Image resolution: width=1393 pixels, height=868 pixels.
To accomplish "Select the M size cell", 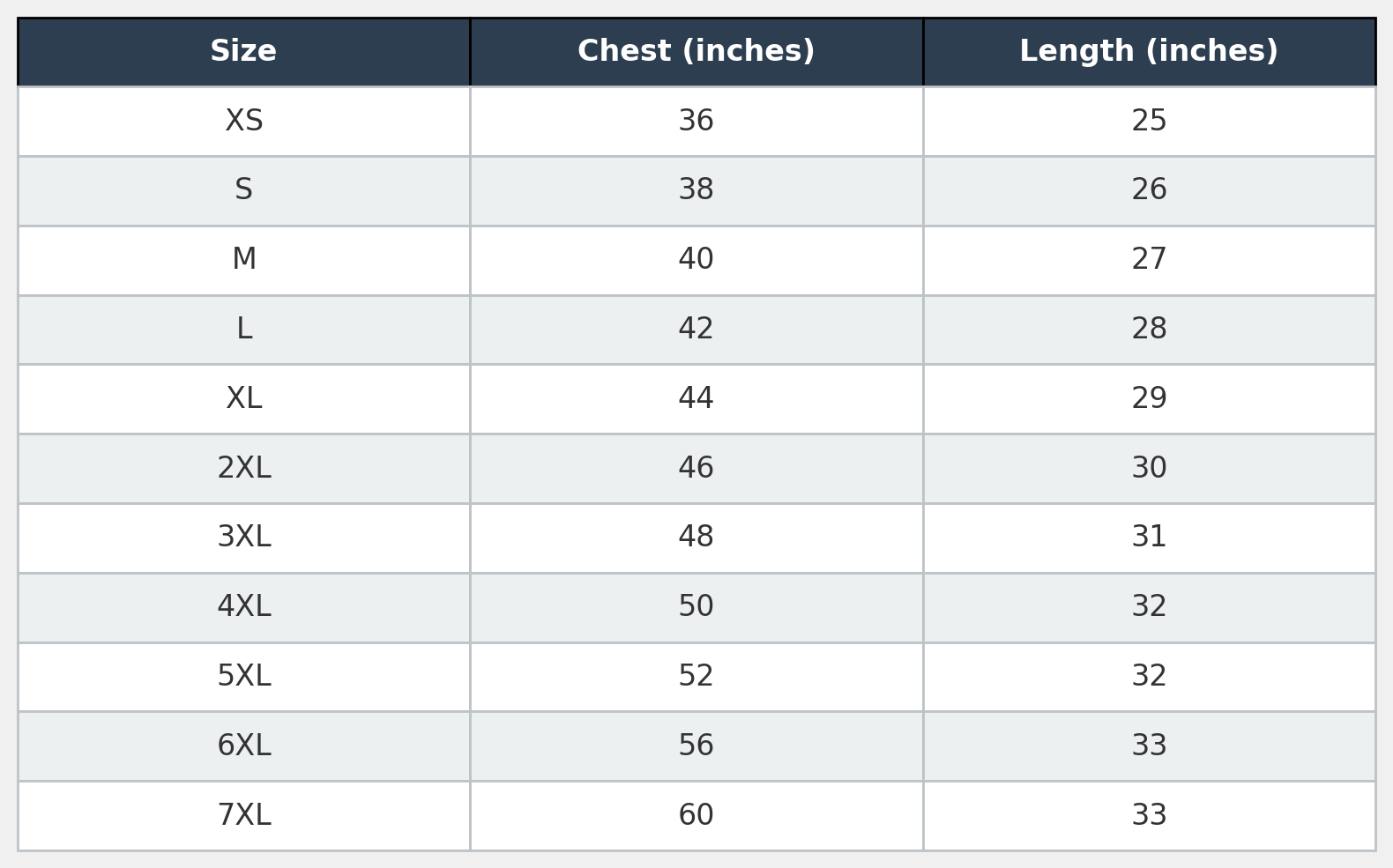I will (243, 260).
